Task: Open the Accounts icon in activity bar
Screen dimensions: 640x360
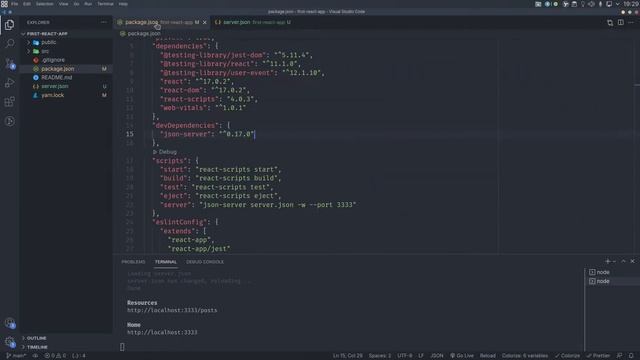Action: point(10,323)
